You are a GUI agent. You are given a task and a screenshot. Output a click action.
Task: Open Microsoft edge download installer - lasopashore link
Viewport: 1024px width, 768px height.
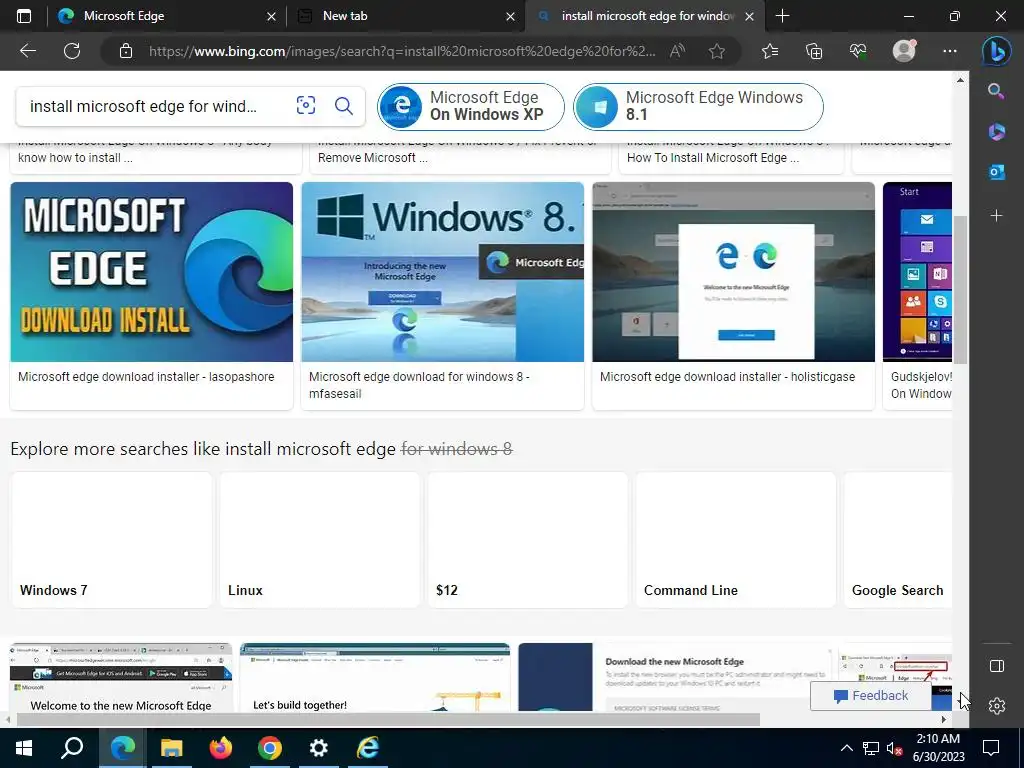[146, 377]
